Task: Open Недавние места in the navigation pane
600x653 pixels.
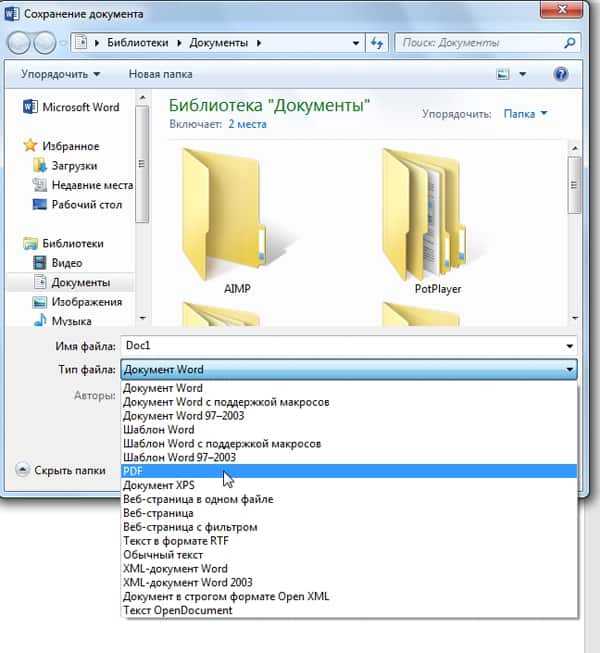Action: [83, 185]
